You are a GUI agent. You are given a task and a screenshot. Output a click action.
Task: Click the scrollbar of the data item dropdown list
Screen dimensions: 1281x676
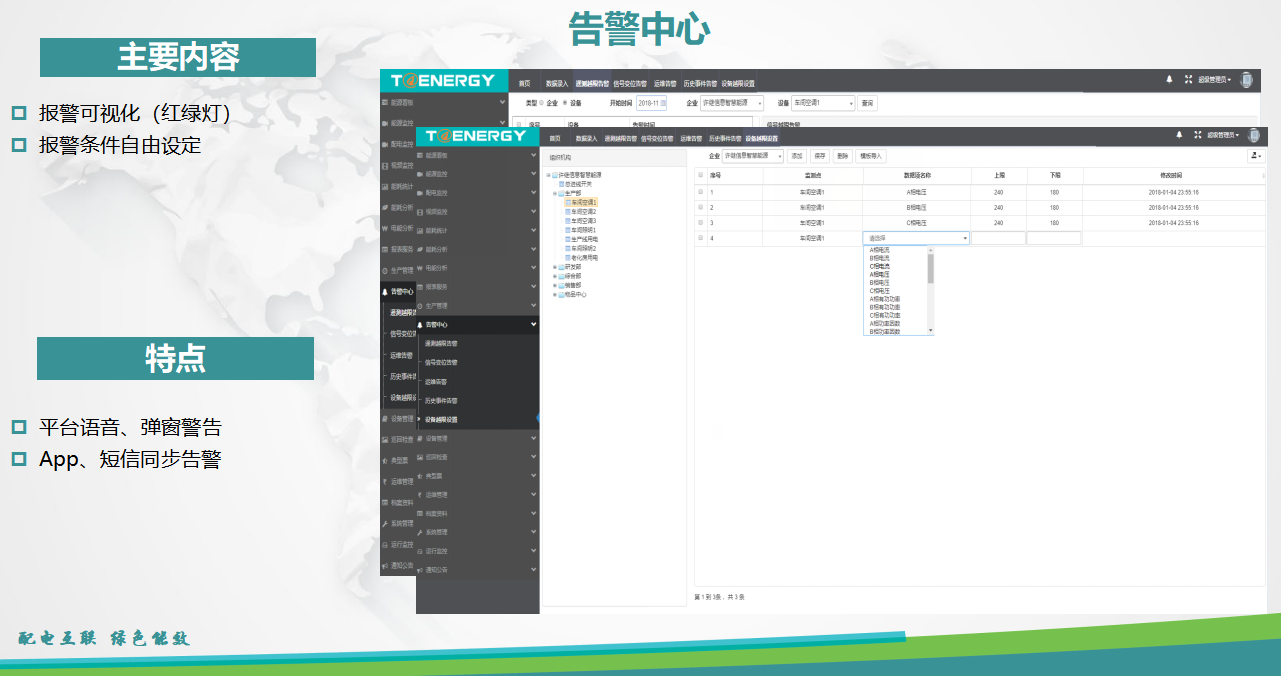930,270
